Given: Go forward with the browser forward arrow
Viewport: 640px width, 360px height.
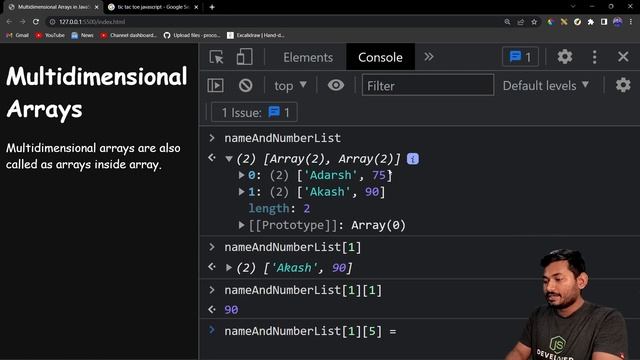Looking at the screenshot, I should tap(22, 22).
